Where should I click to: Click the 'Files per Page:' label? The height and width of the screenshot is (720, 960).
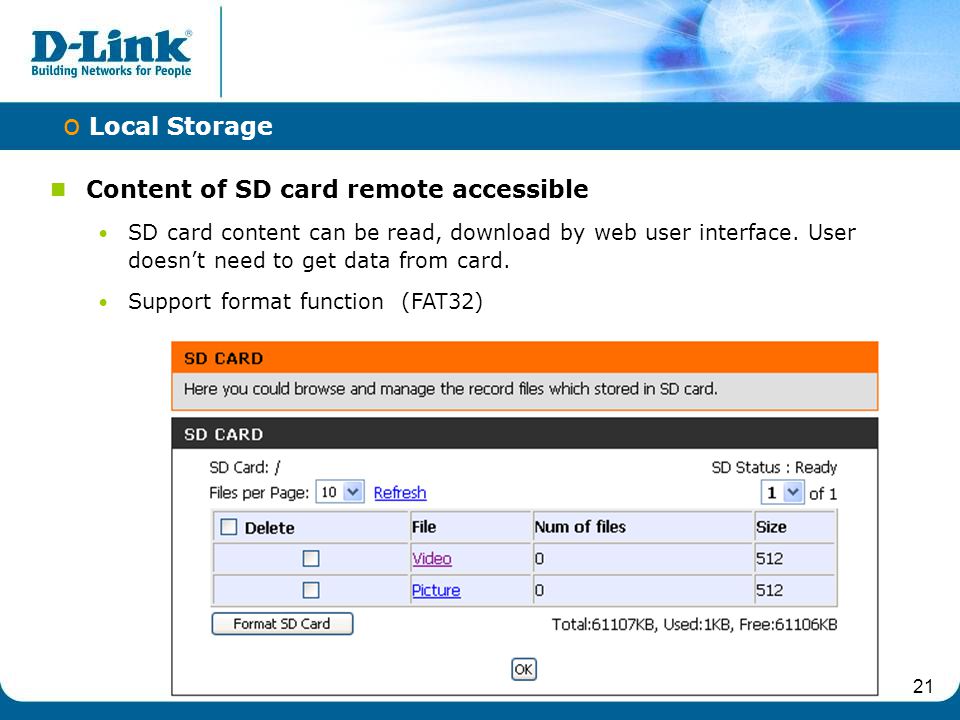click(259, 493)
